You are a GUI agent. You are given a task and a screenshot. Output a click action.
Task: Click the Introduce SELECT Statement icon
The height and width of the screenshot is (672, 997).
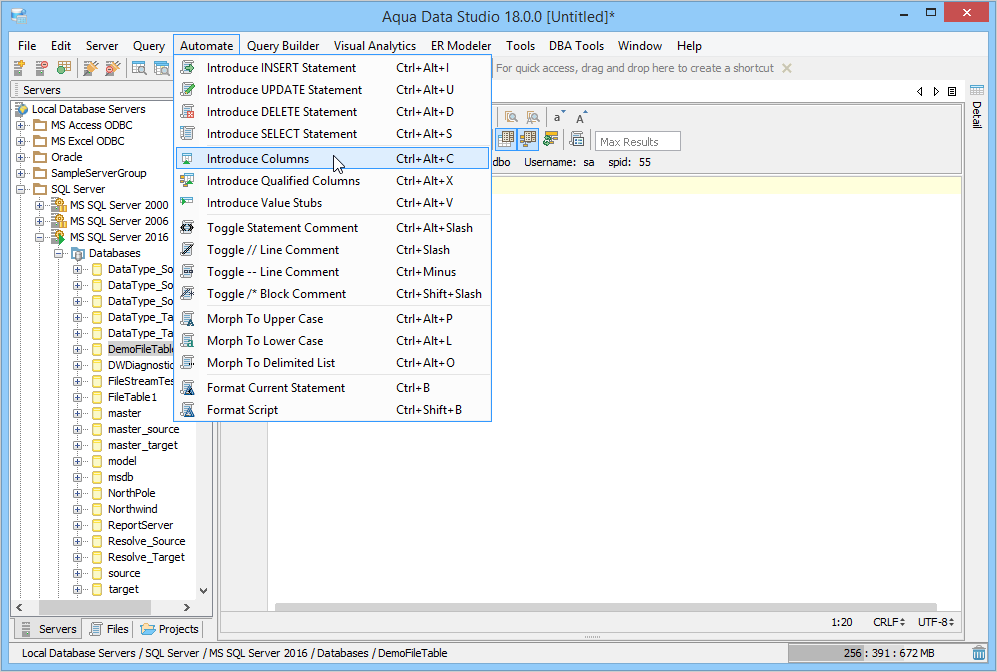click(188, 134)
